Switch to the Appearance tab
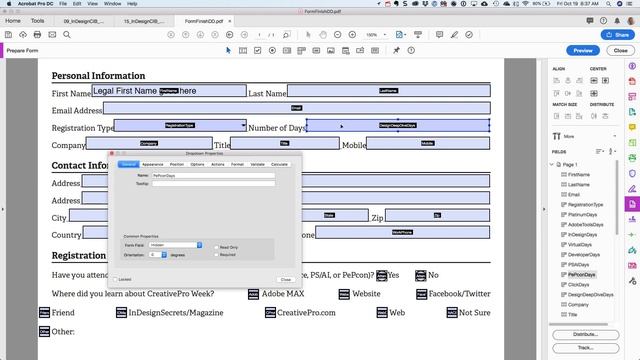Viewport: 640px width, 360px height. point(153,164)
